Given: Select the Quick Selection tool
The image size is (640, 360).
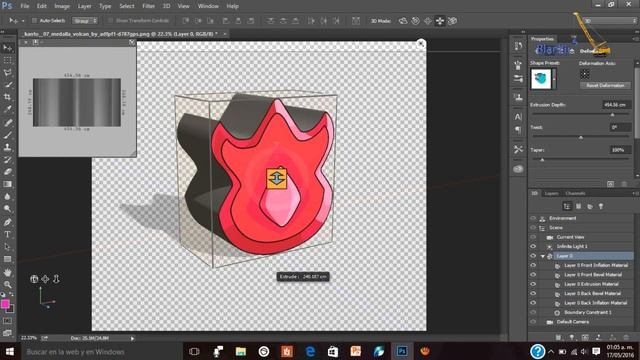Looking at the screenshot, I should [x=7, y=85].
